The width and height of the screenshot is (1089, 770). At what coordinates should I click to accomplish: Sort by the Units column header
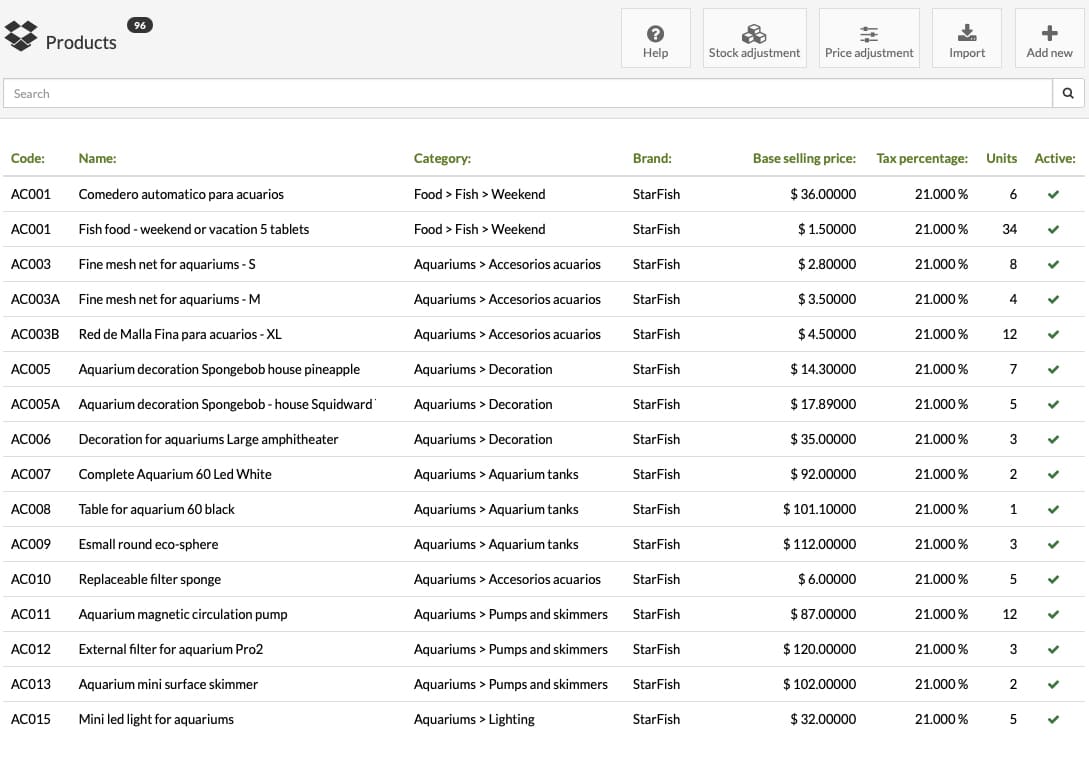(1001, 158)
